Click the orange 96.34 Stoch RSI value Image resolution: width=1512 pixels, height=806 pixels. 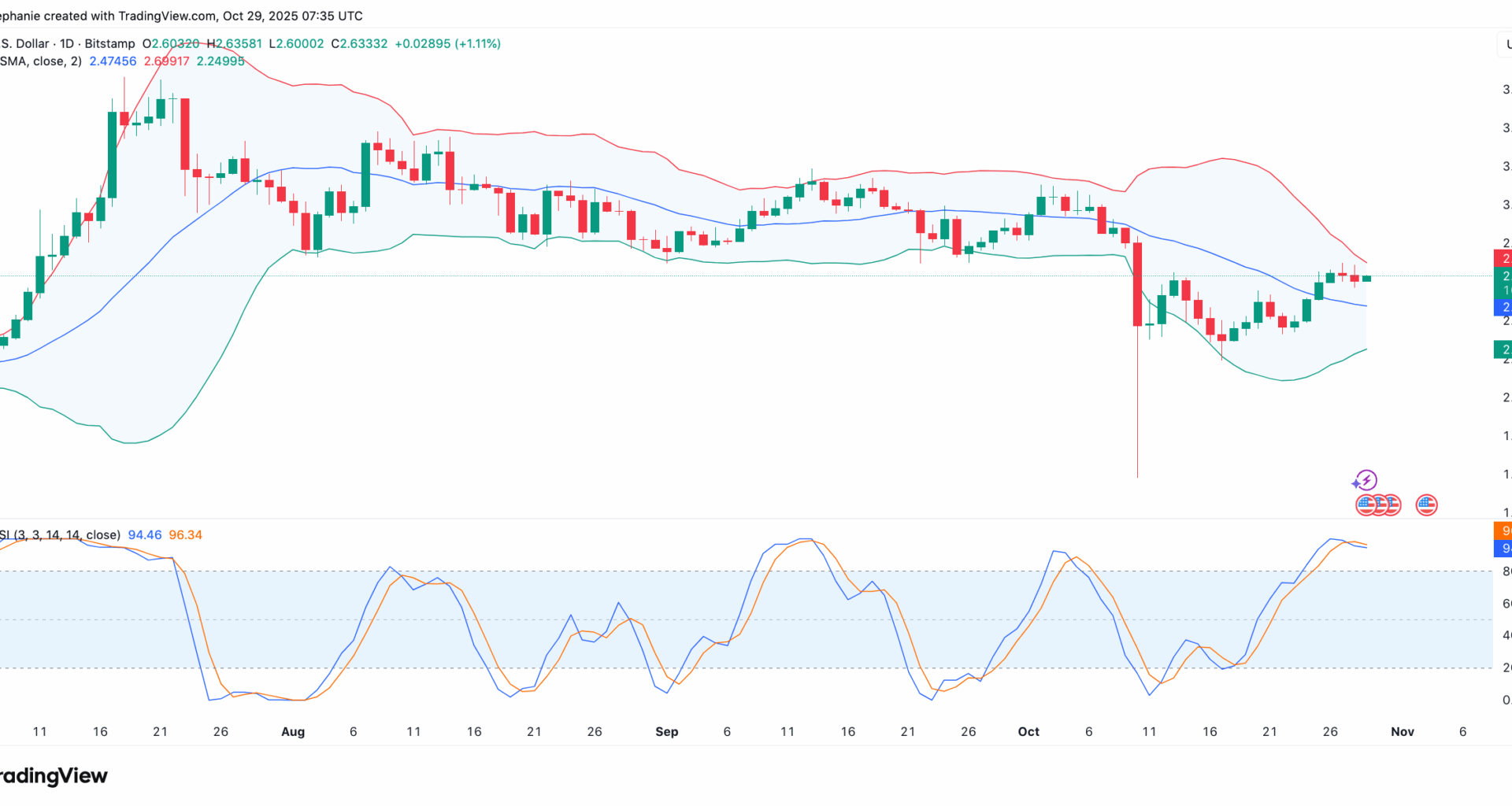[x=186, y=535]
